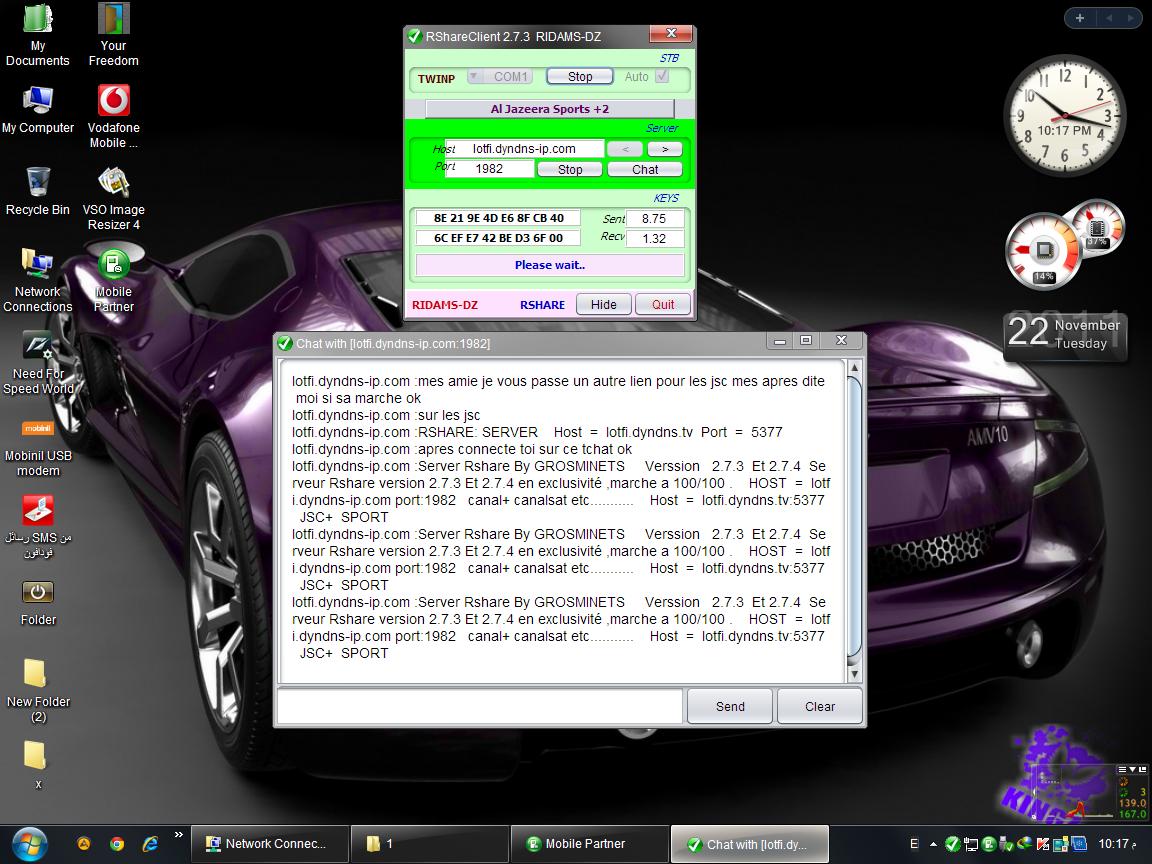Switch to Mobile Partner taskbar item
1152x864 pixels.
[x=589, y=843]
